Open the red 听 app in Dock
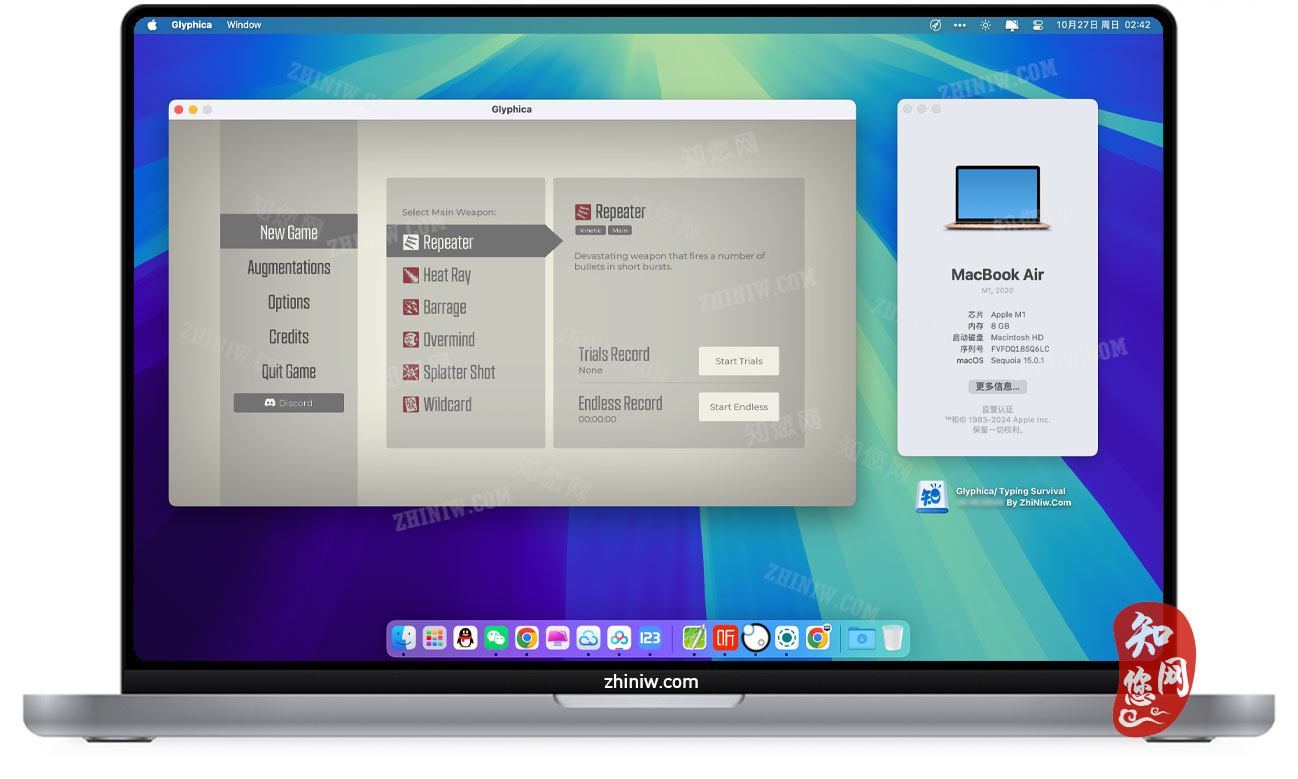 725,638
